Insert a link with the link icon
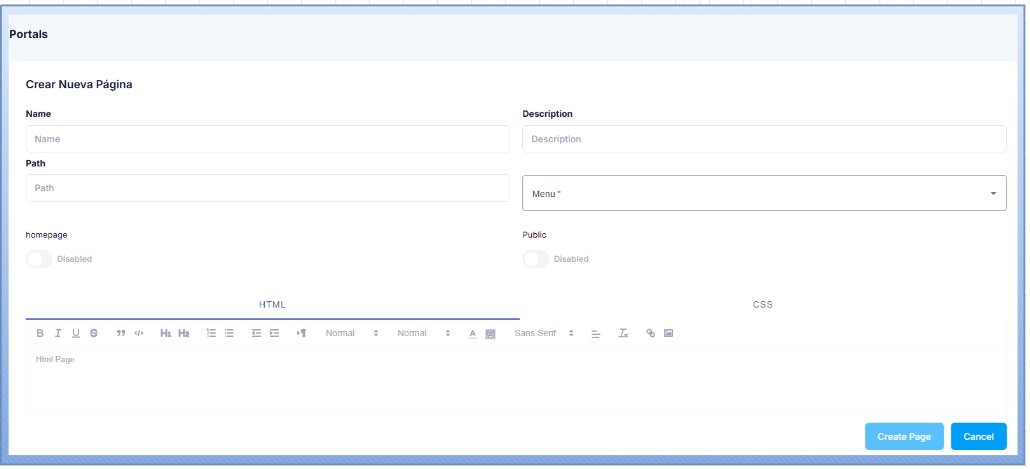Image resolution: width=1030 pixels, height=469 pixels. pyautogui.click(x=650, y=333)
